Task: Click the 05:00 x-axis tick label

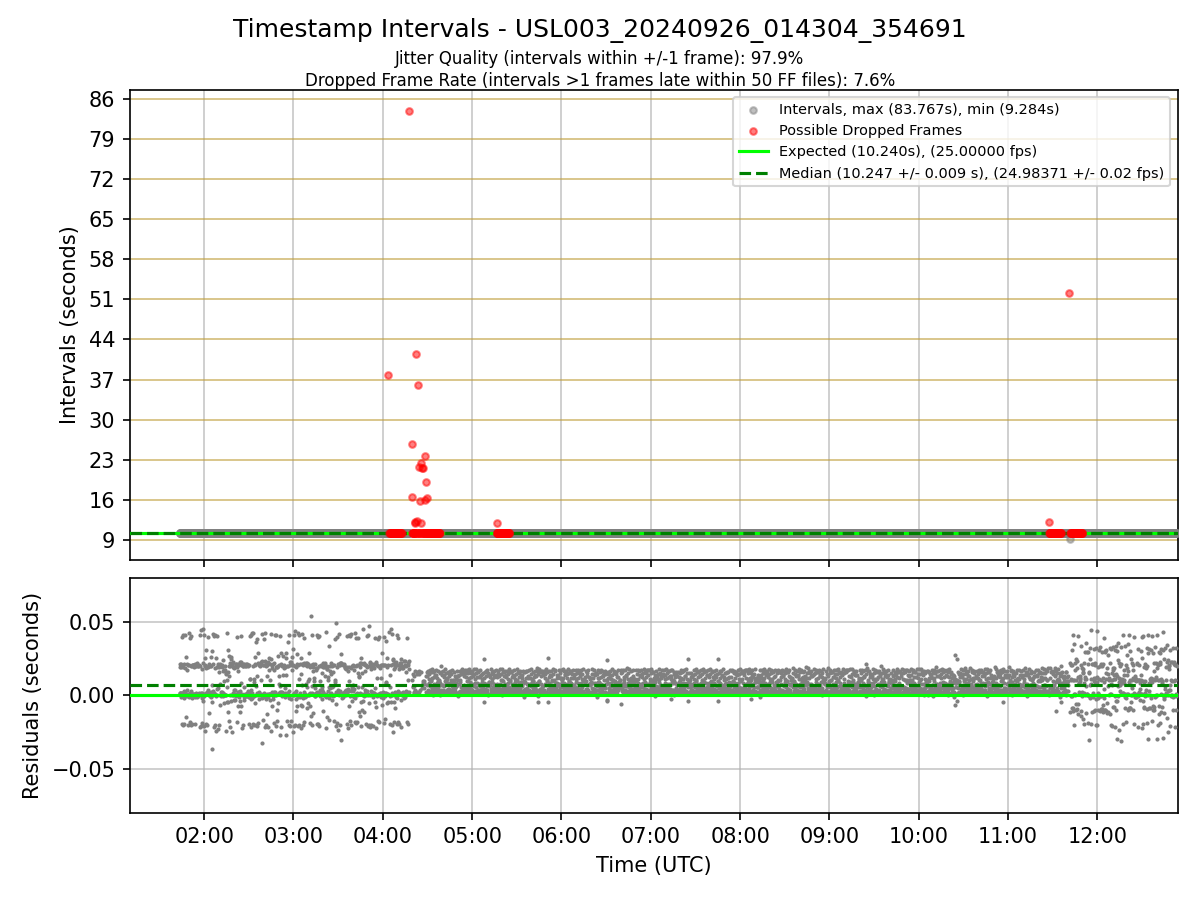Action: tap(472, 835)
